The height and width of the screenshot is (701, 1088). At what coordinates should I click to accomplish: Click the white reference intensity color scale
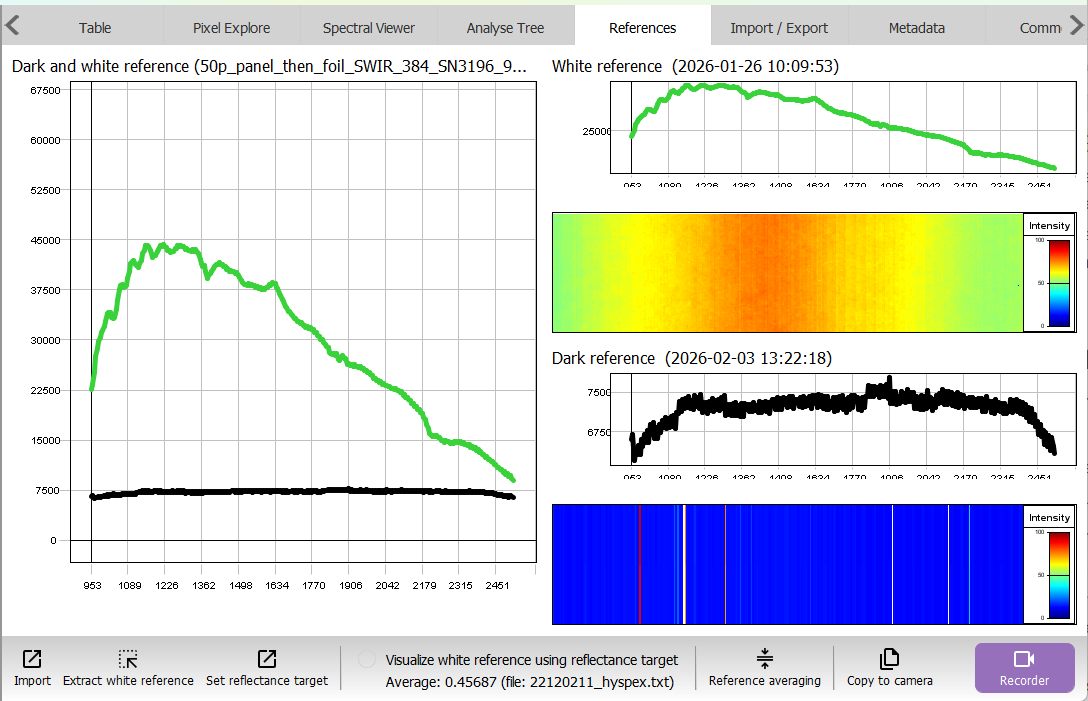pyautogui.click(x=1048, y=281)
